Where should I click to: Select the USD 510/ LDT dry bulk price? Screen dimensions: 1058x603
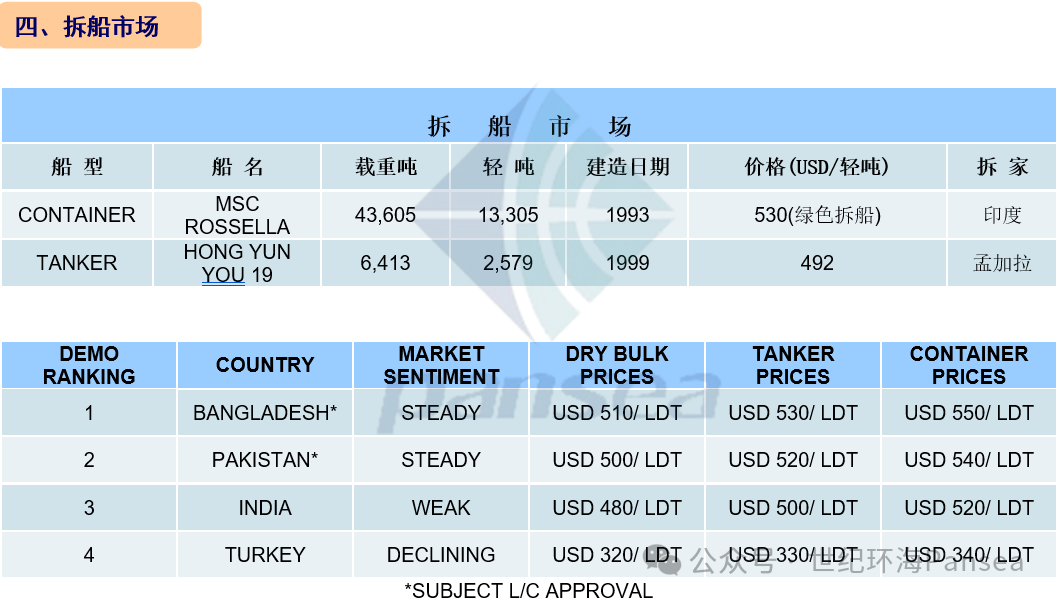coord(617,413)
